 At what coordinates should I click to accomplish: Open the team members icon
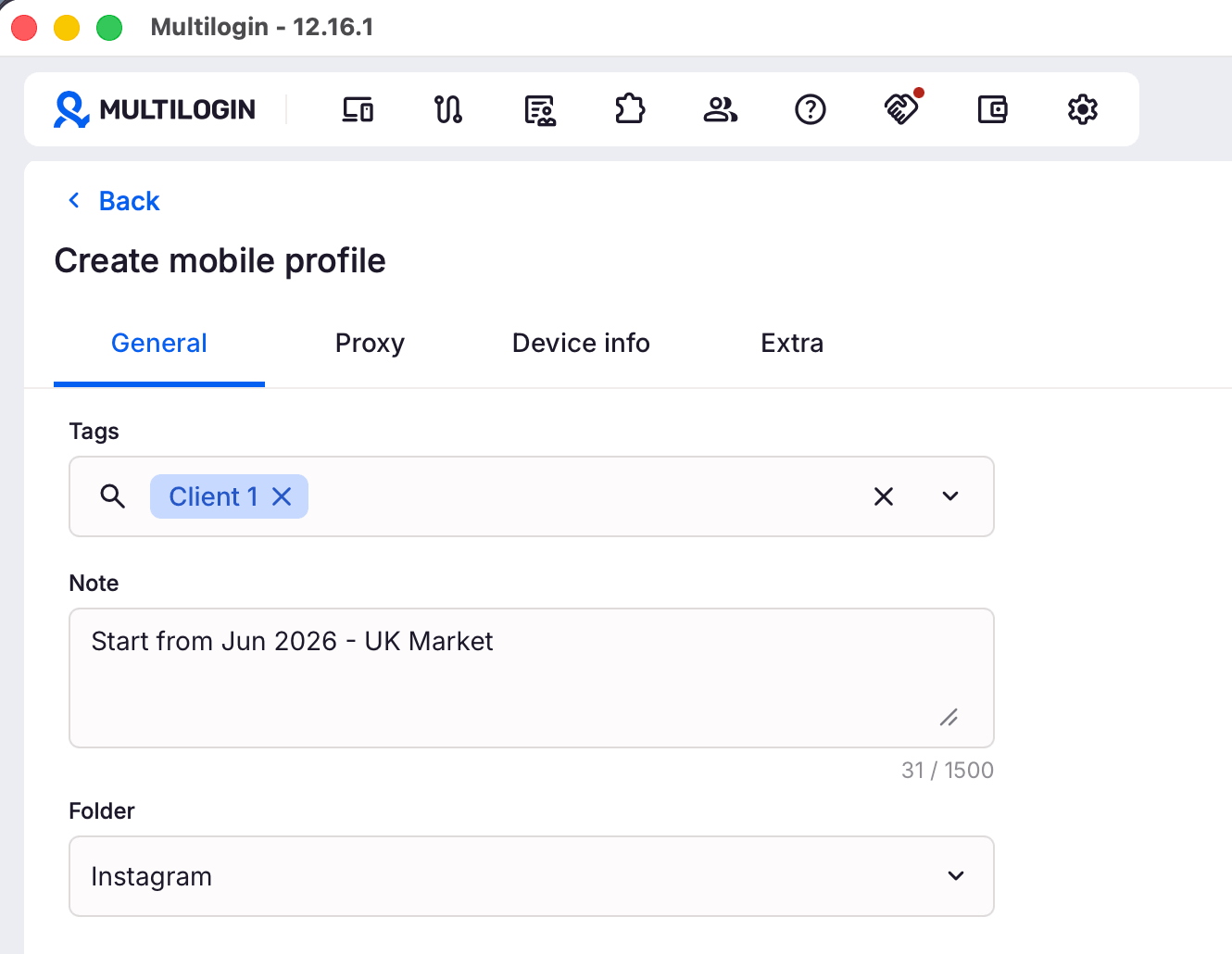point(720,109)
